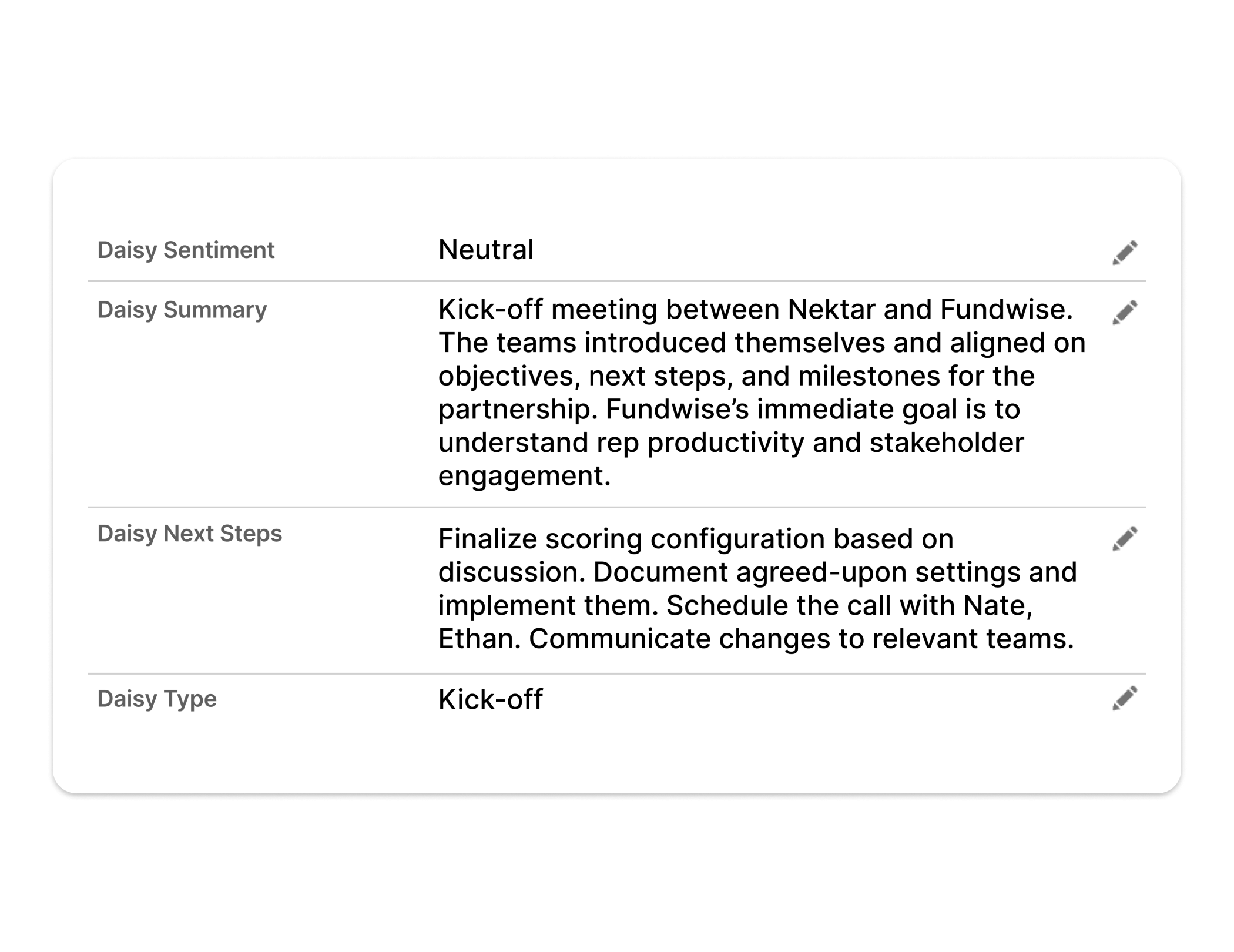Image resolution: width=1234 pixels, height=952 pixels.
Task: Click the word stakeholder in the summary
Action: [x=946, y=443]
